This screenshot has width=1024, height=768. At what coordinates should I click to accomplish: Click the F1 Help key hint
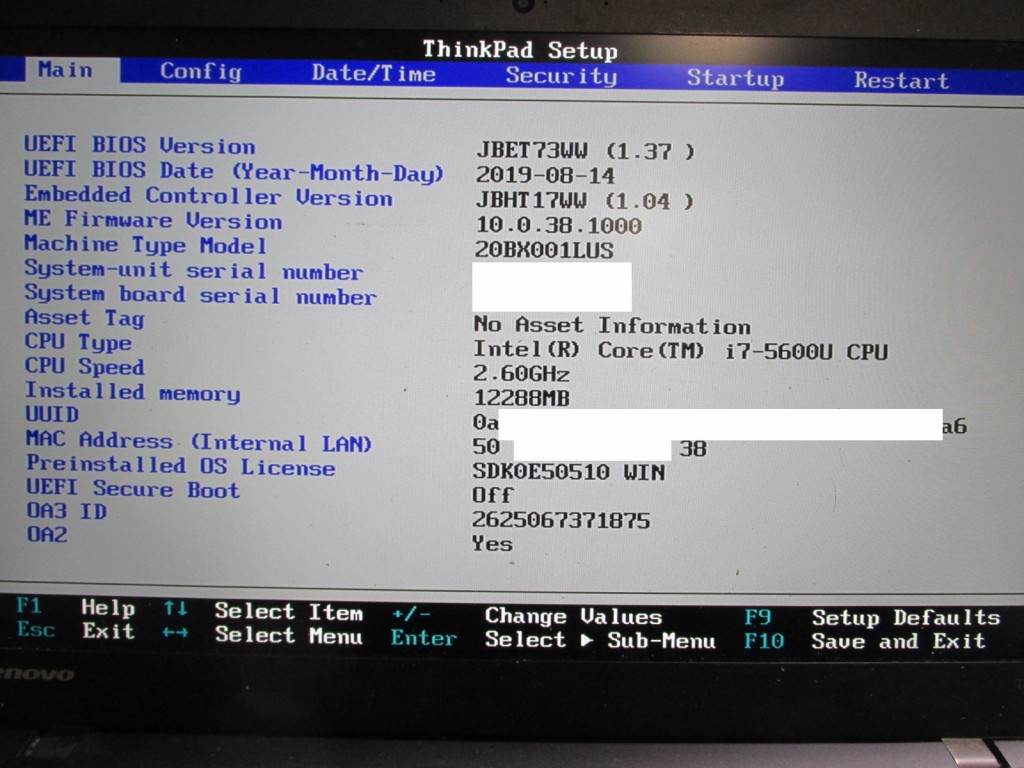(x=75, y=607)
